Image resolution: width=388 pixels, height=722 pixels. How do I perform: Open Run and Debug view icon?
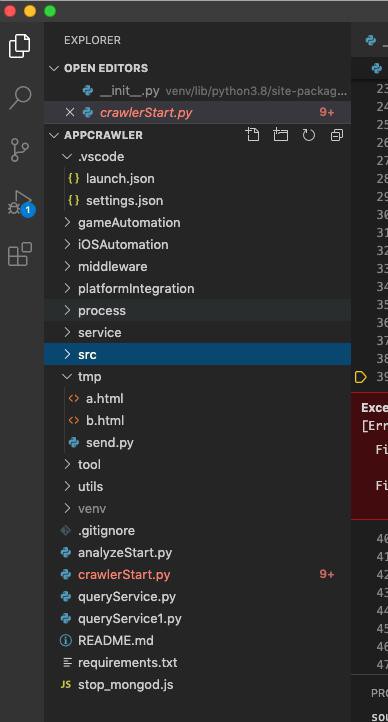[21, 204]
